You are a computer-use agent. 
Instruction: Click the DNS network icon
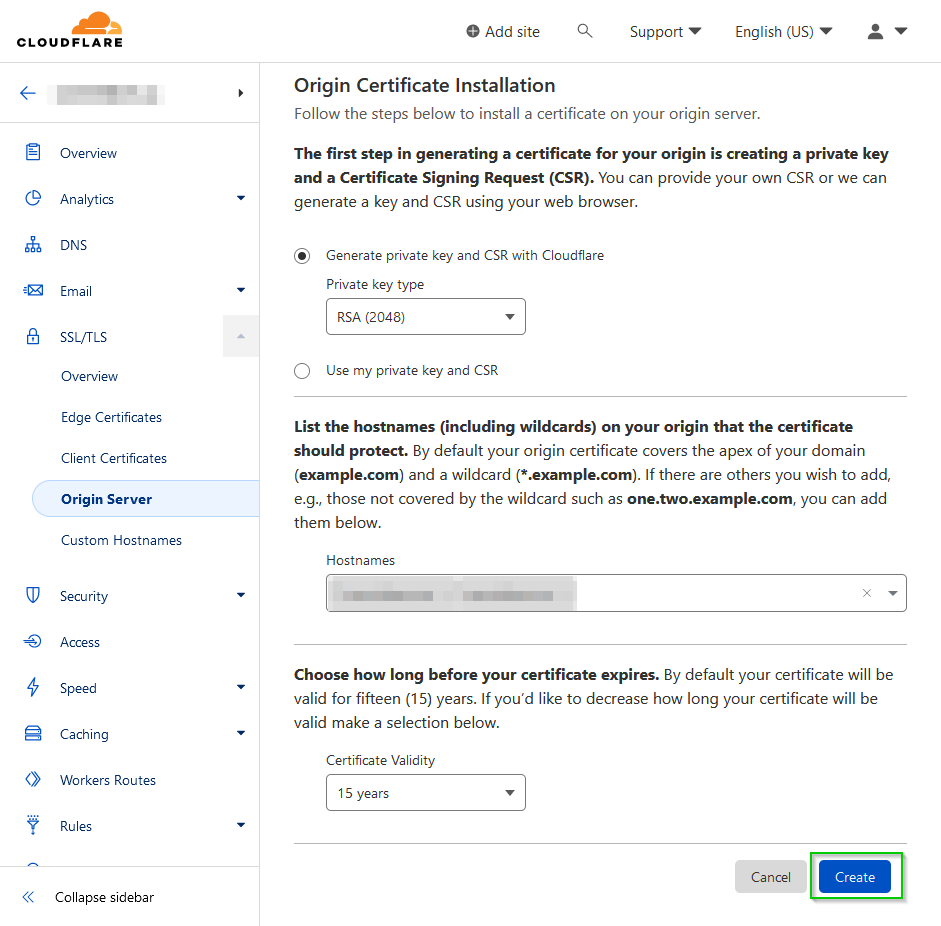coord(33,245)
